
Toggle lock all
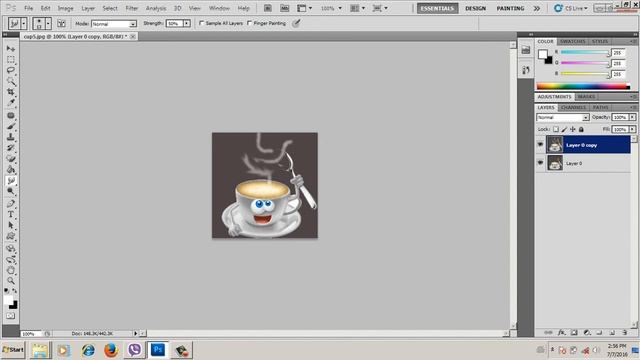click(581, 129)
